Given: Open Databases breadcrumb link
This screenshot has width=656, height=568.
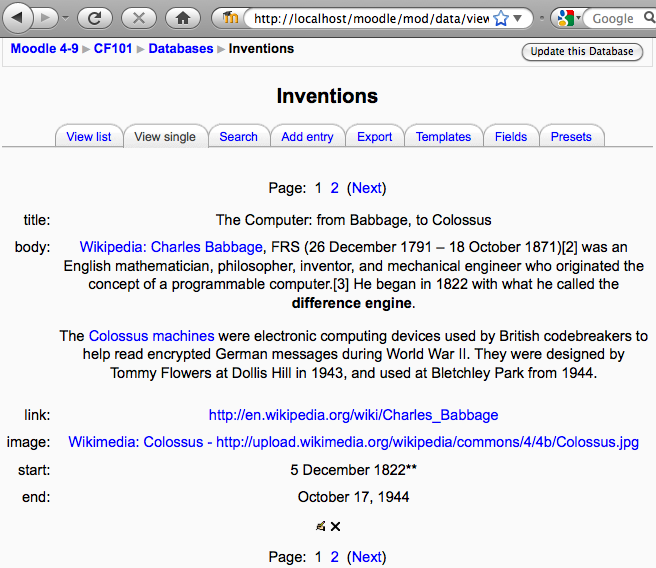Looking at the screenshot, I should tap(181, 49).
